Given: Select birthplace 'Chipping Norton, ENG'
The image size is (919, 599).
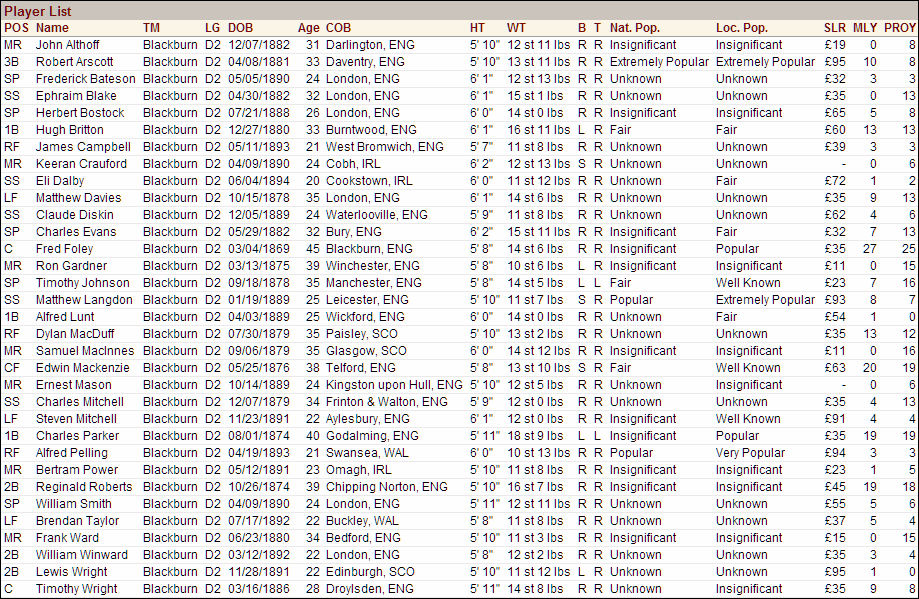Looking at the screenshot, I should coord(387,486).
